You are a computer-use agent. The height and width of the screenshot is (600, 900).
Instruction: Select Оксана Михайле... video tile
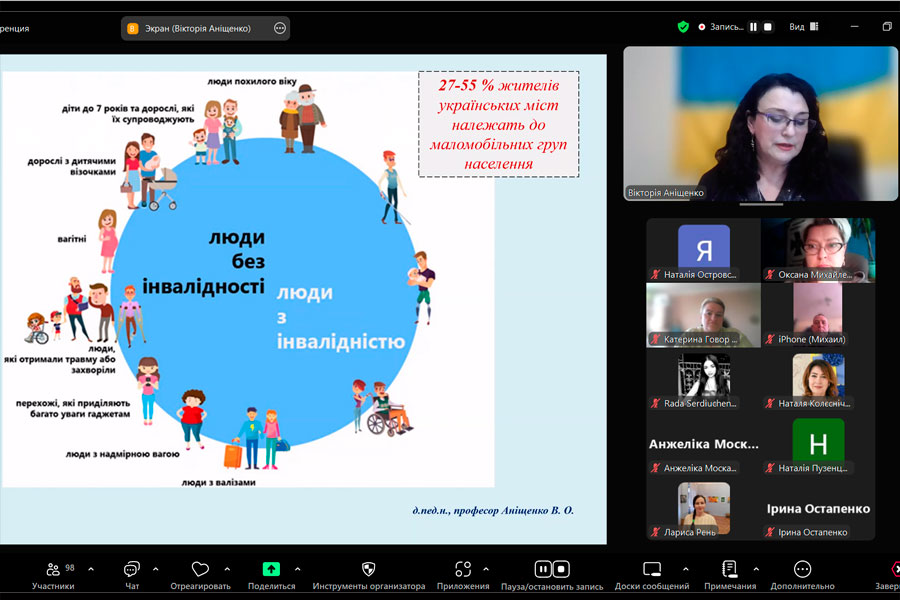click(x=818, y=250)
